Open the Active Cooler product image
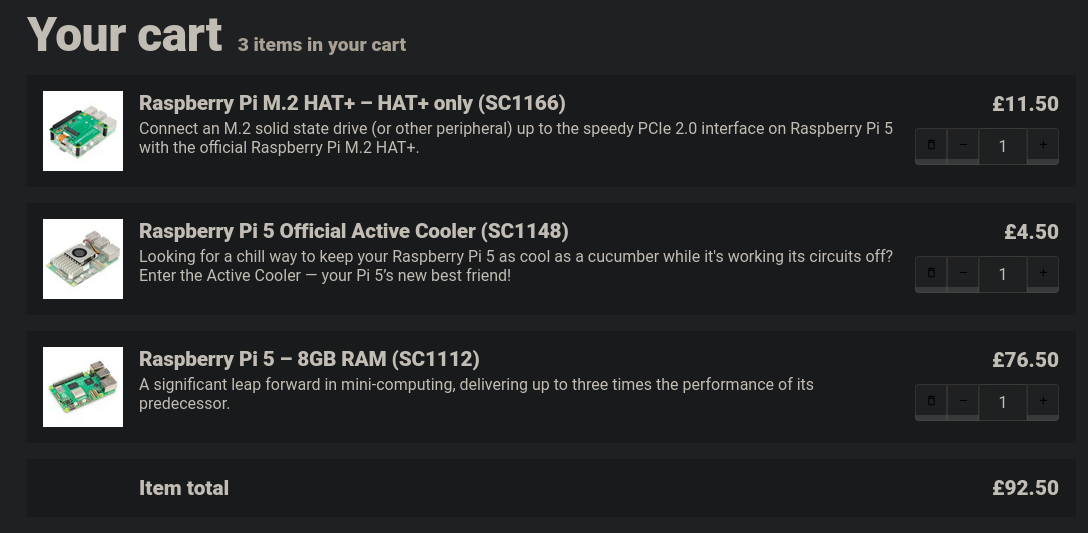Viewport: 1088px width, 533px height. coord(83,259)
